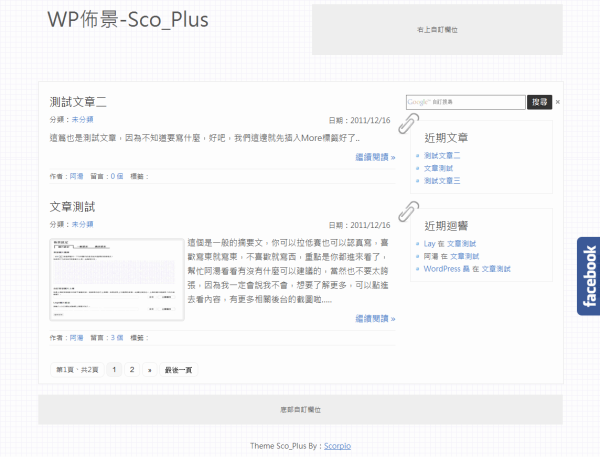Screen dimensions: 600x457
Task: Click the paperclip icon on 近期文章 widget
Action: coord(408,123)
